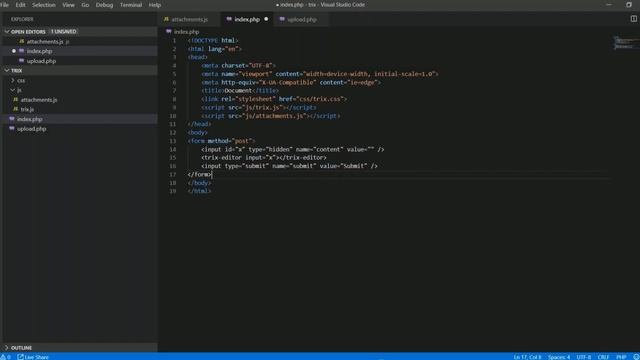Select the index.php editor tab

click(247, 19)
